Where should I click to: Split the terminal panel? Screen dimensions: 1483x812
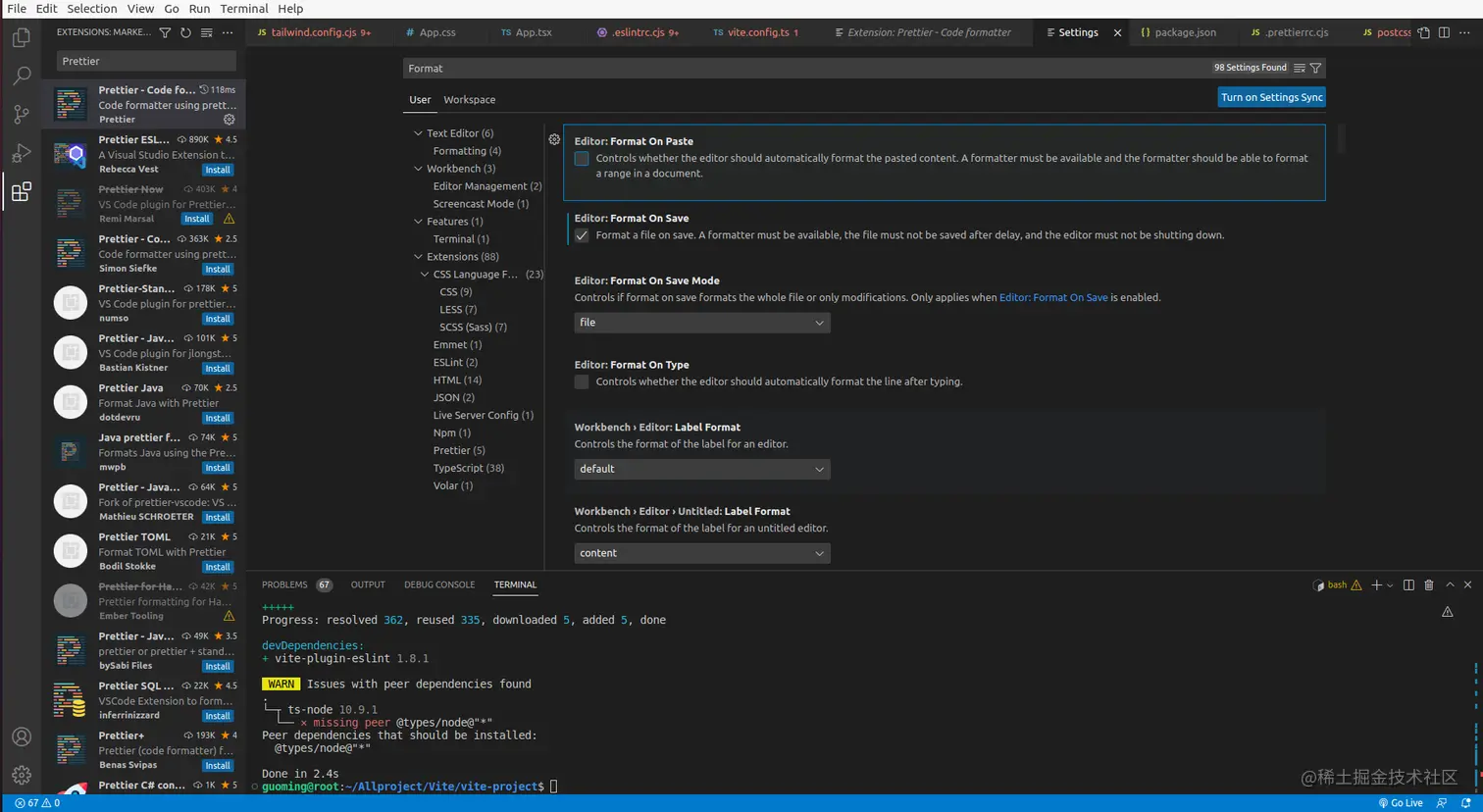[1408, 584]
